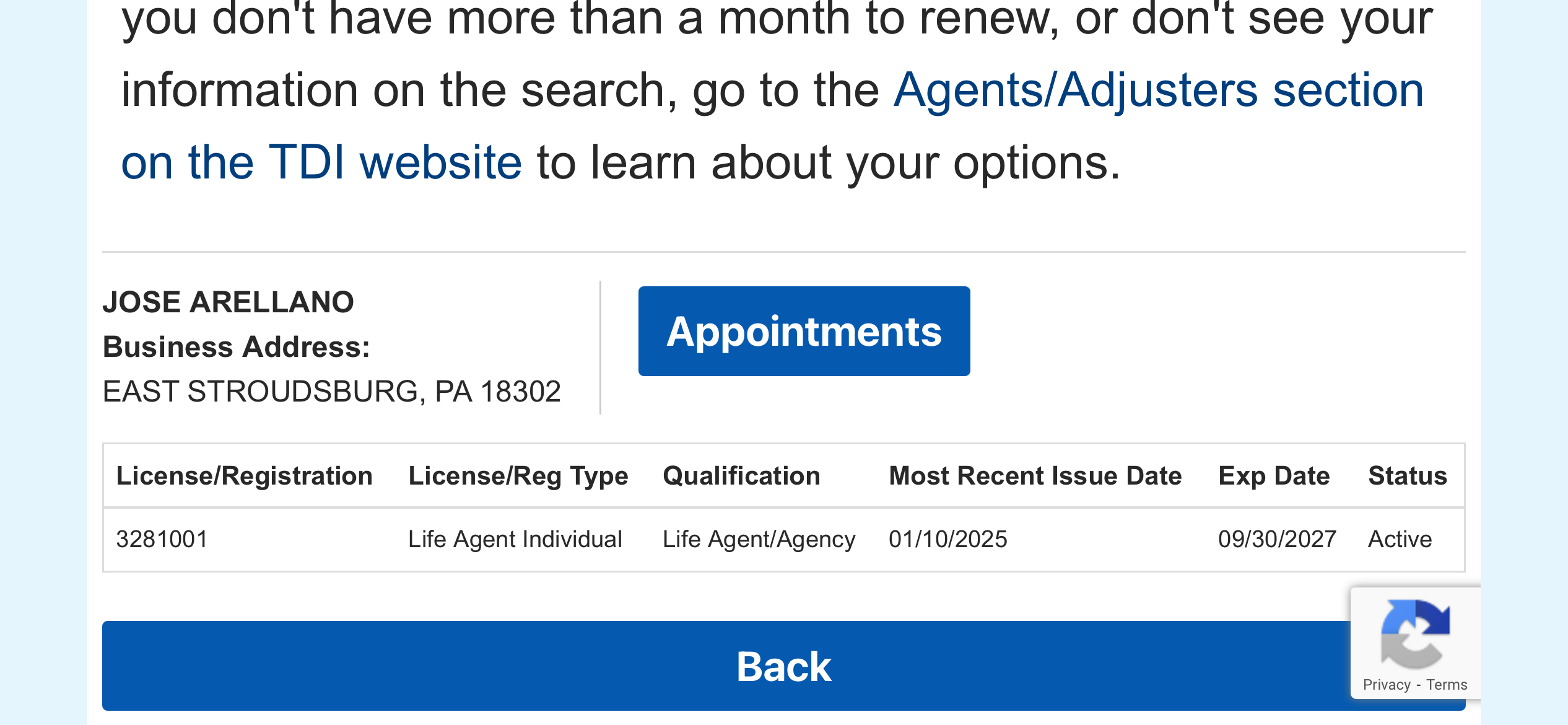Click the Life Agent/Agency qualification cell
Screen dimensions: 1568x725
(x=759, y=539)
